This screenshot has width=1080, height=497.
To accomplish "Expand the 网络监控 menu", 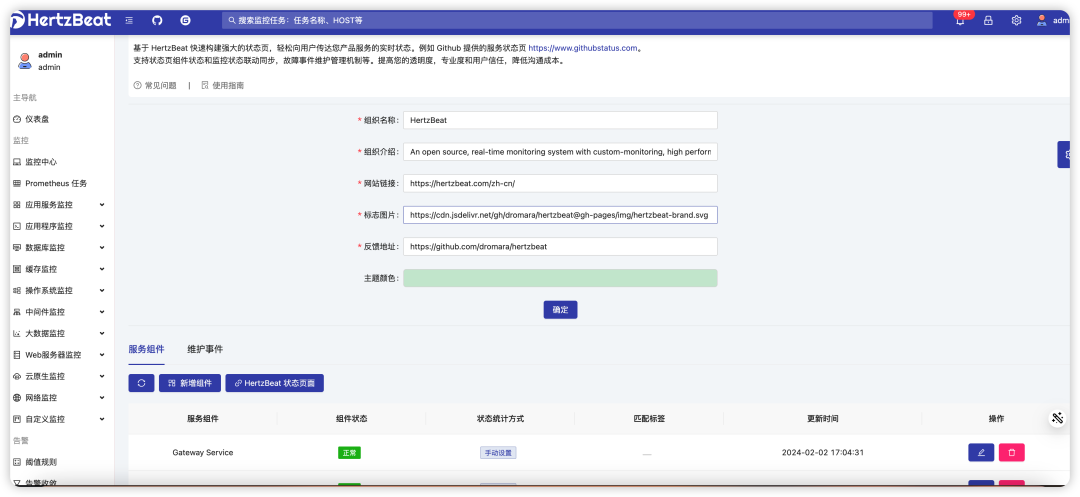I will [x=60, y=398].
